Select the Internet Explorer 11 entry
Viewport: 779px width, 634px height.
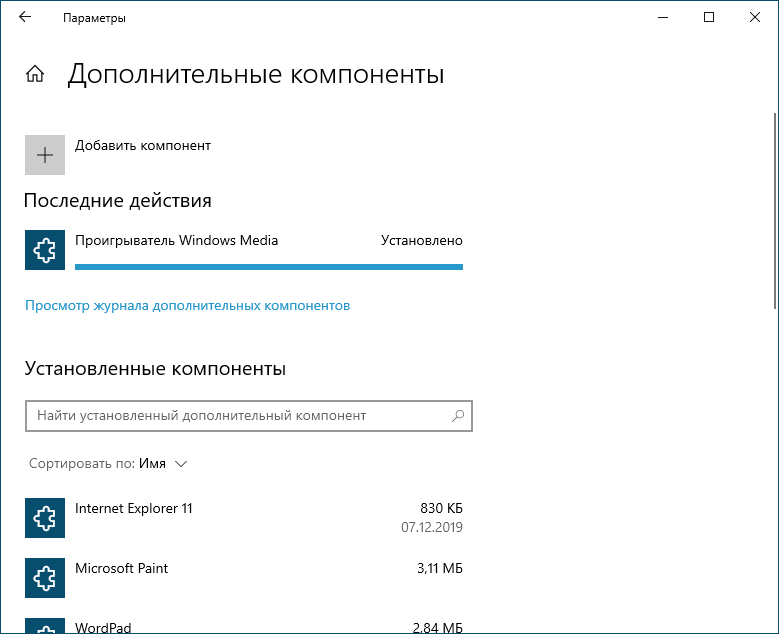tap(244, 518)
